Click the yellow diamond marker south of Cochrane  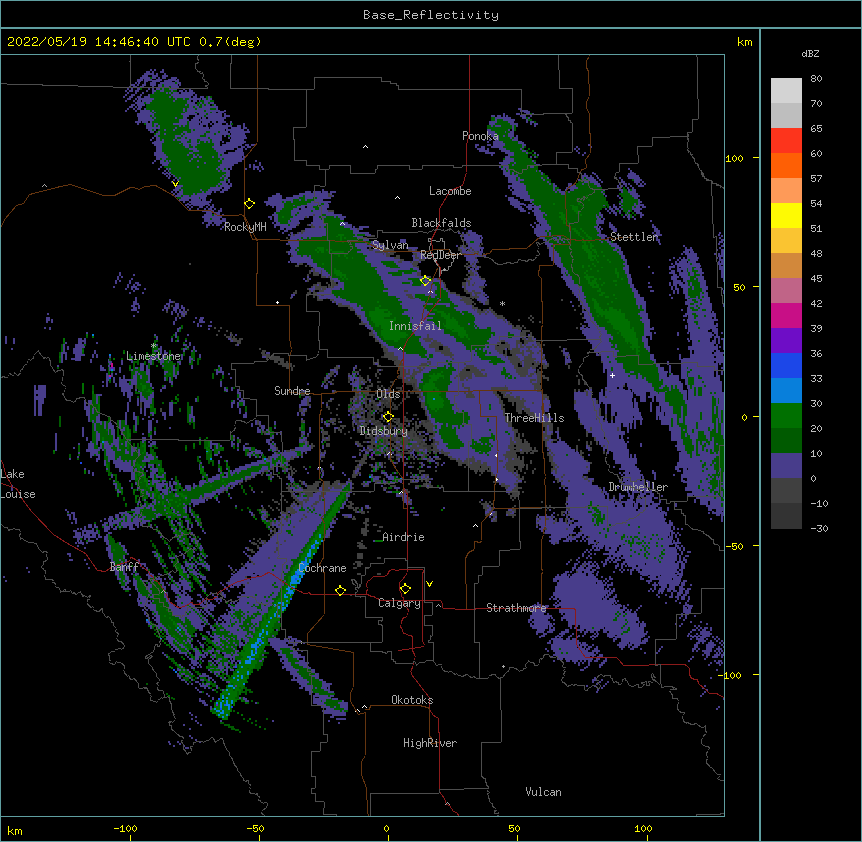(x=340, y=590)
